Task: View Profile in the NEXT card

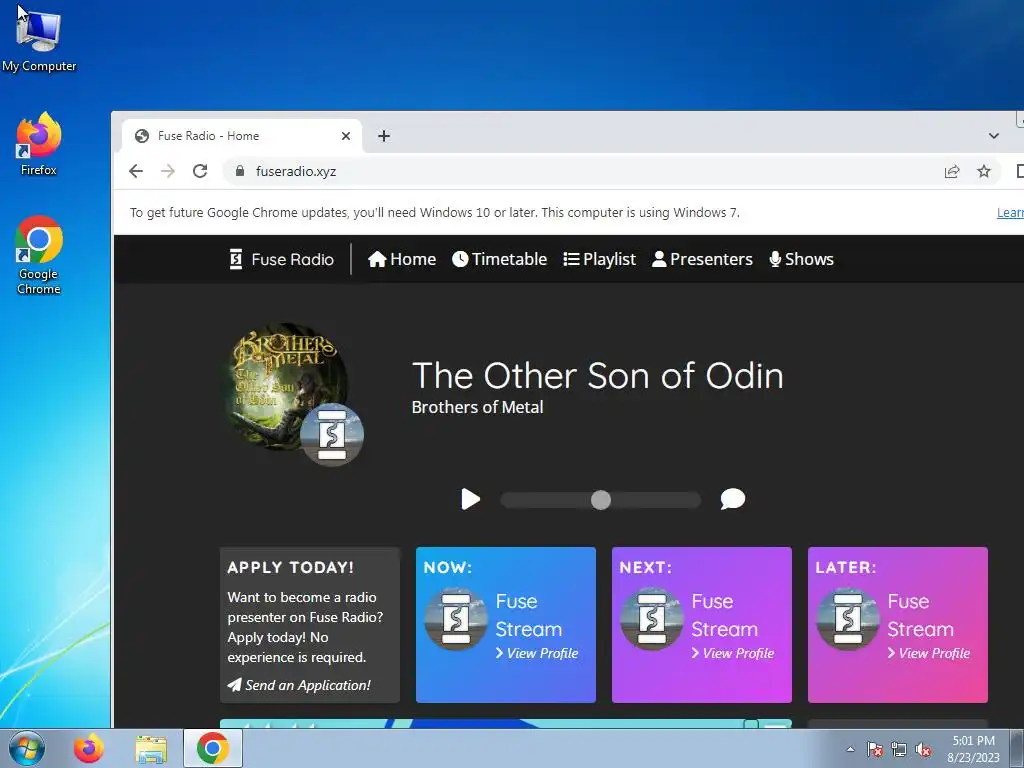Action: pyautogui.click(x=733, y=653)
